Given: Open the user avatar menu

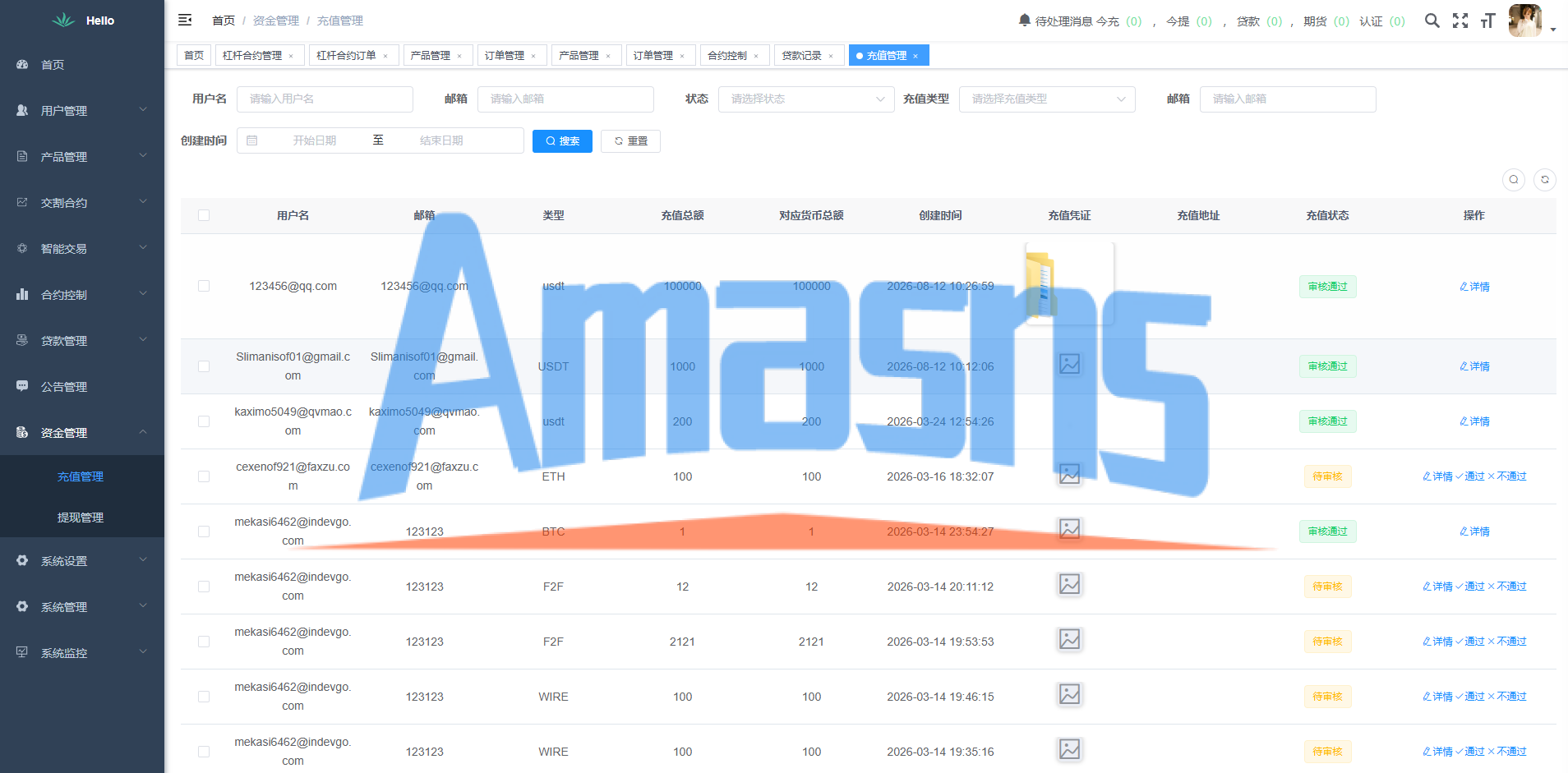Looking at the screenshot, I should [1525, 21].
